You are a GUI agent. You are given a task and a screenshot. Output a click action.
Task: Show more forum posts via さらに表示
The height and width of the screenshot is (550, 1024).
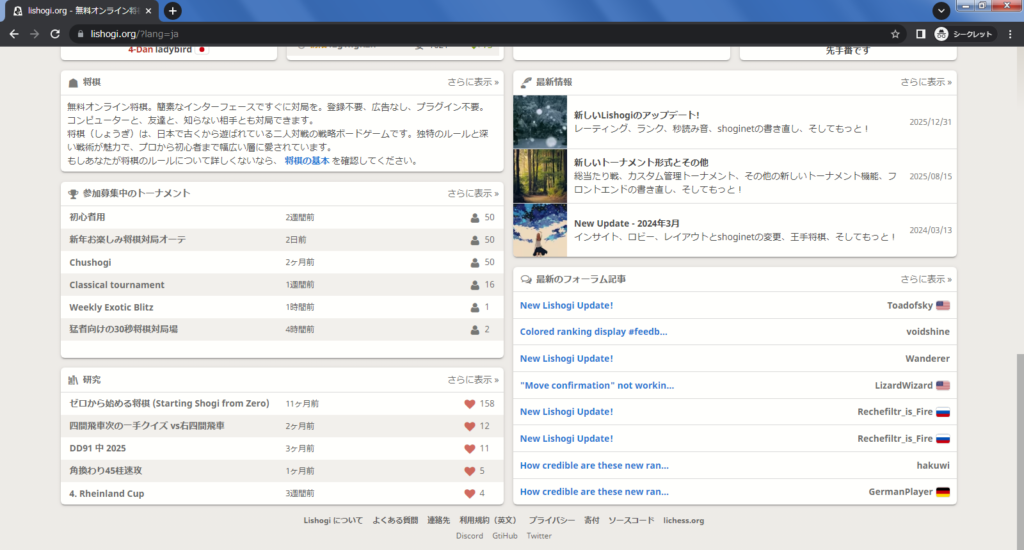click(926, 279)
